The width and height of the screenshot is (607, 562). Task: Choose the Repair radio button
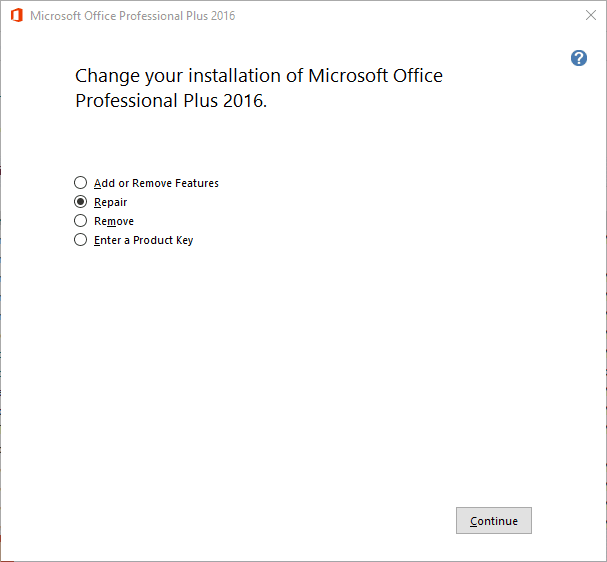pos(81,202)
